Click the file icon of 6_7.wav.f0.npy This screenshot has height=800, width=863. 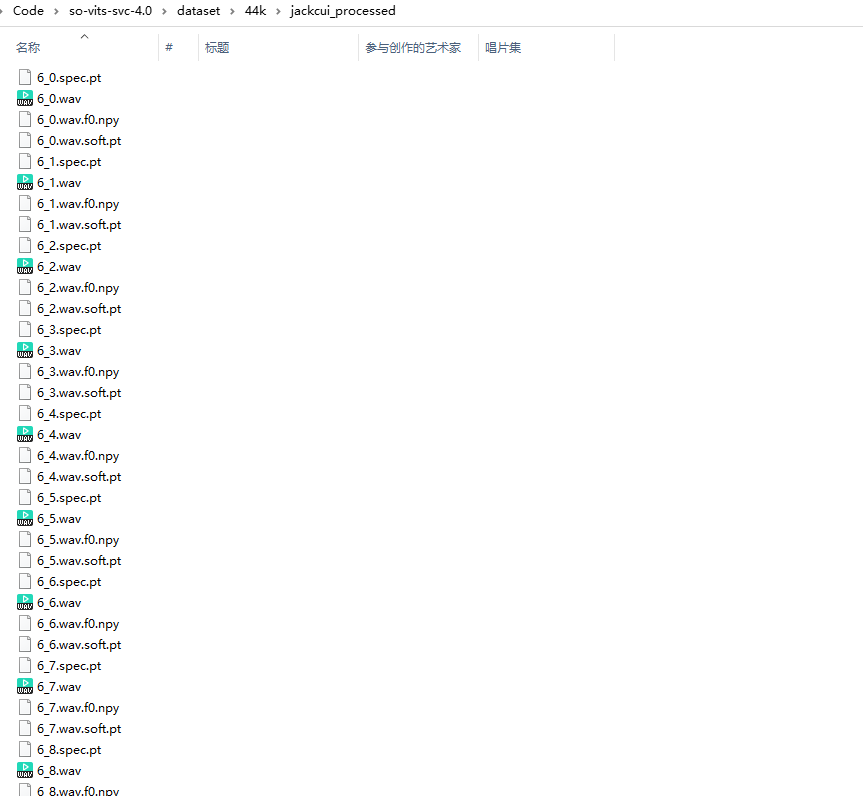coord(25,708)
